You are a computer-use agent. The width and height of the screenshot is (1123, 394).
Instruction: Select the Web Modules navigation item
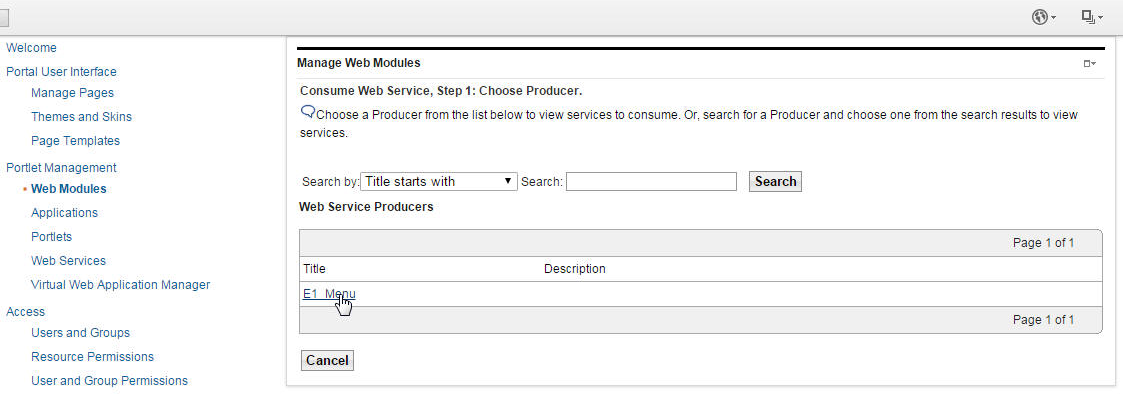tap(69, 189)
